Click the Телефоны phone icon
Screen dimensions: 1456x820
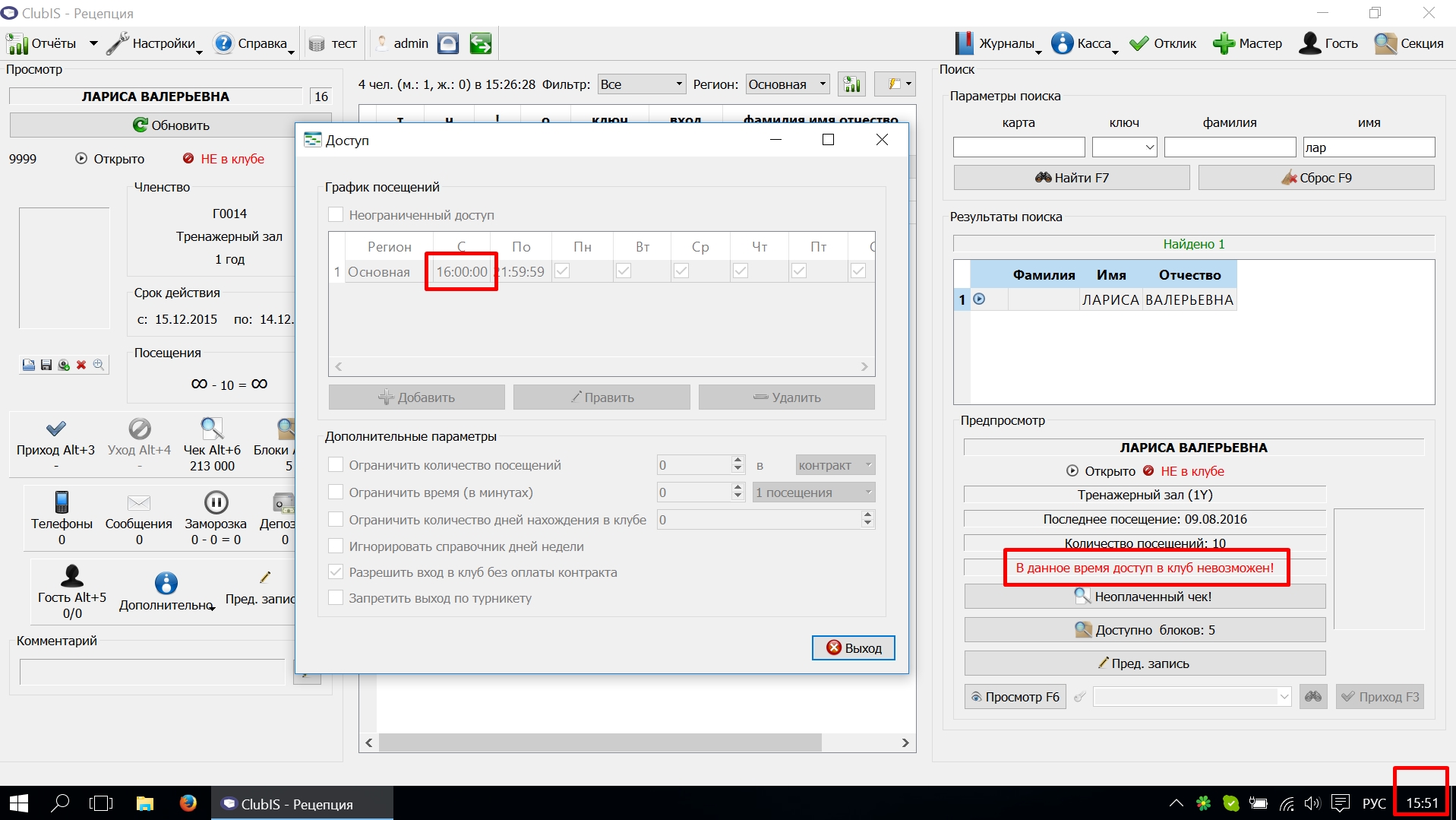[x=62, y=502]
